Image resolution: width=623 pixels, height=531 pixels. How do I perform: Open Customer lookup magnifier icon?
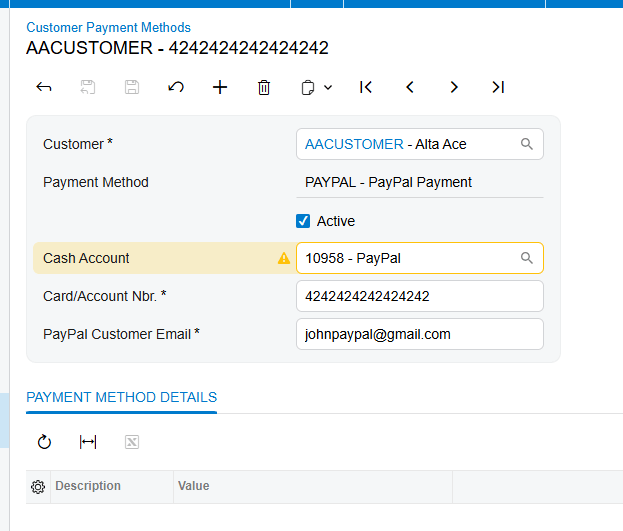point(526,144)
